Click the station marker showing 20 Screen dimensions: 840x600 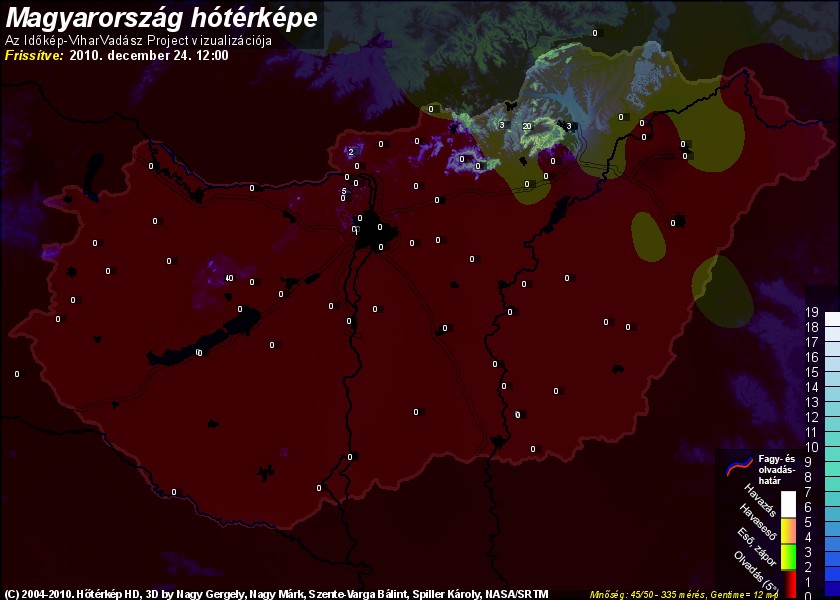(526, 126)
